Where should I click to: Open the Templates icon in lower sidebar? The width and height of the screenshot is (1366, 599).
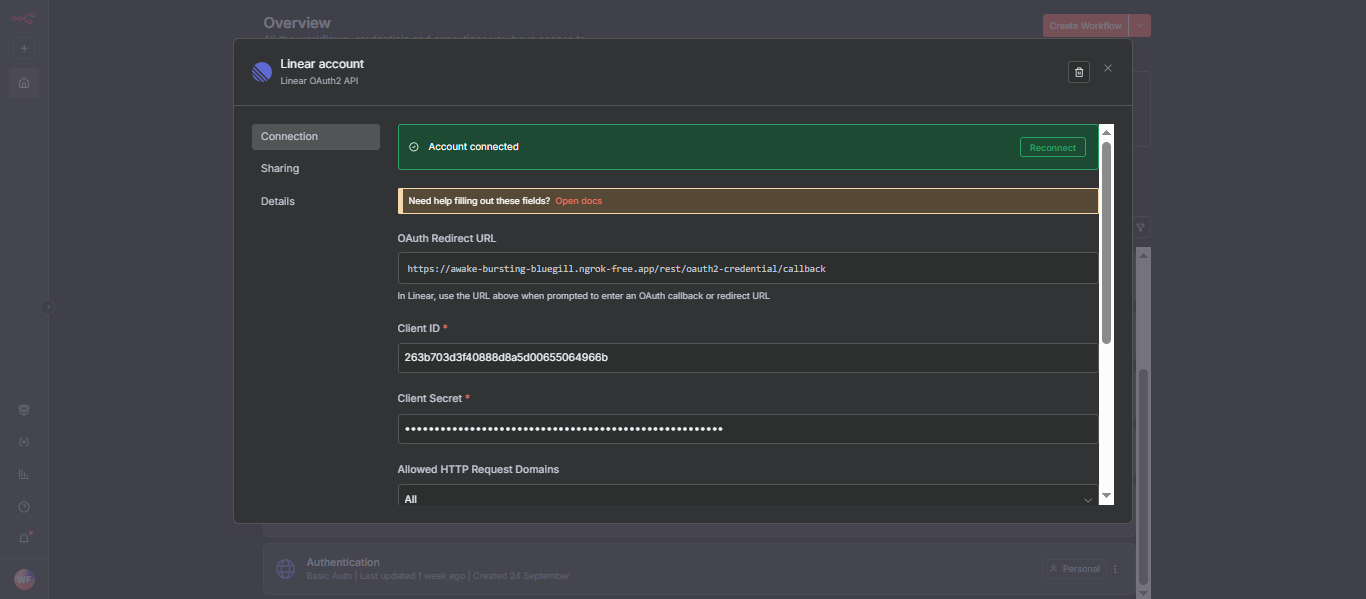coord(23,409)
